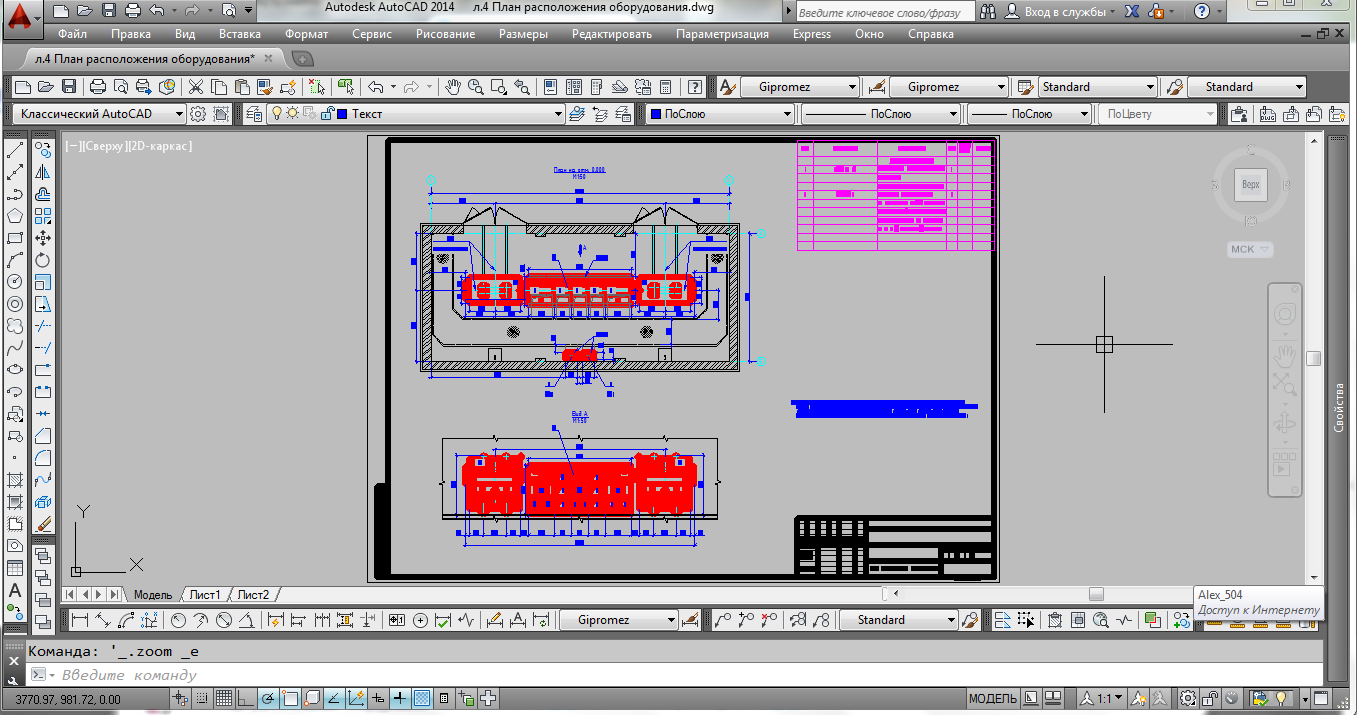
Task: Select the Linear dimension tool
Action: pos(81,621)
